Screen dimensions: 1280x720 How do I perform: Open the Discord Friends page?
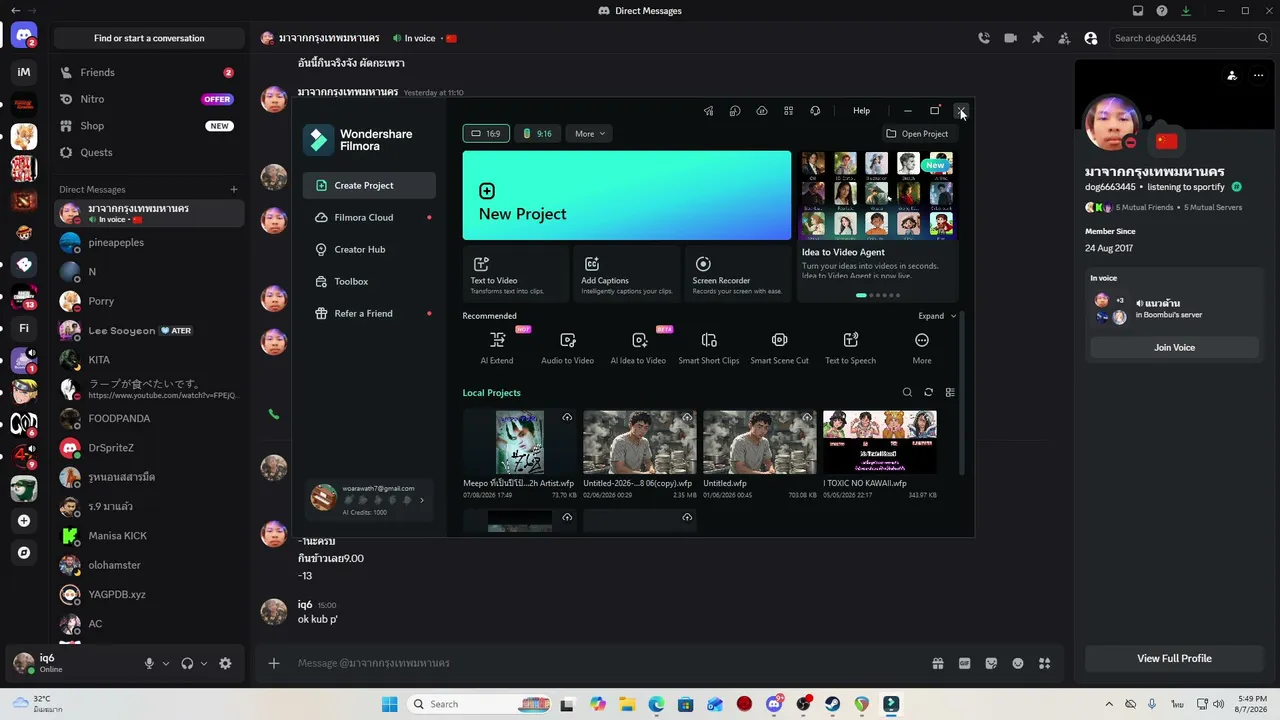(149, 73)
